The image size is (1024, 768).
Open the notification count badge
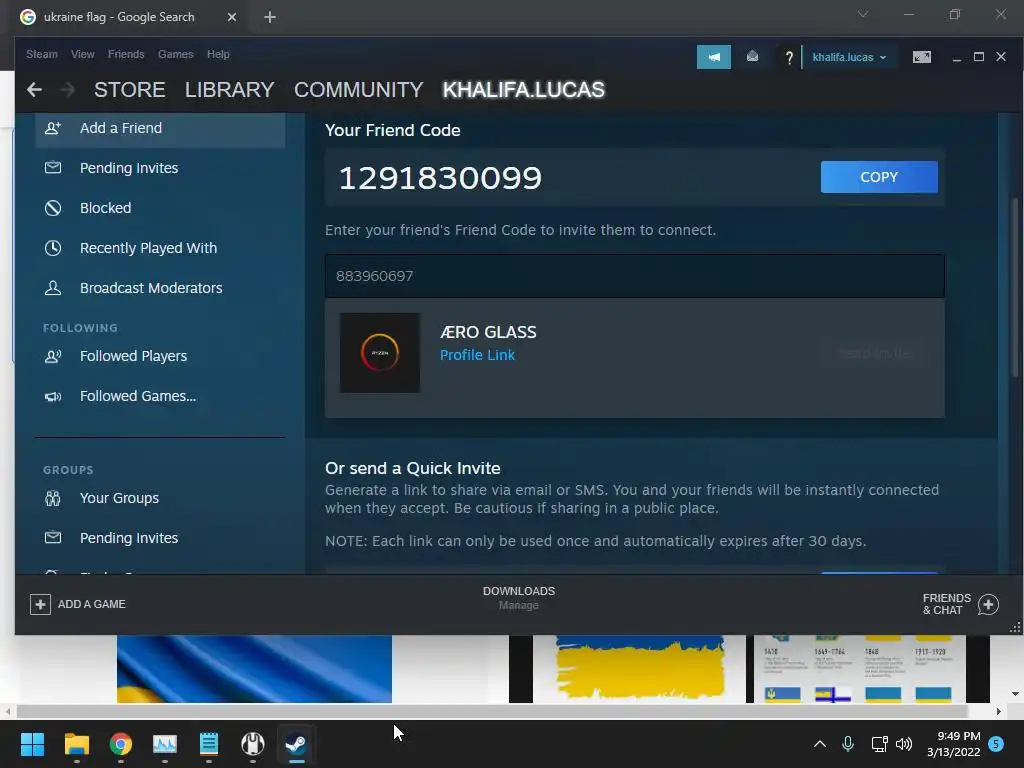pyautogui.click(x=997, y=744)
